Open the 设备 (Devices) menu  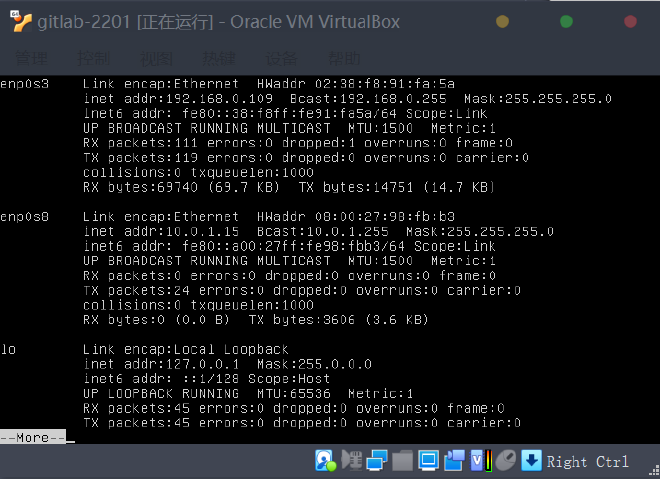(283, 57)
